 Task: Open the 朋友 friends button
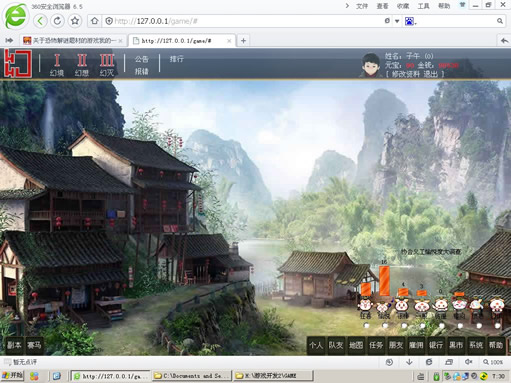pos(396,345)
